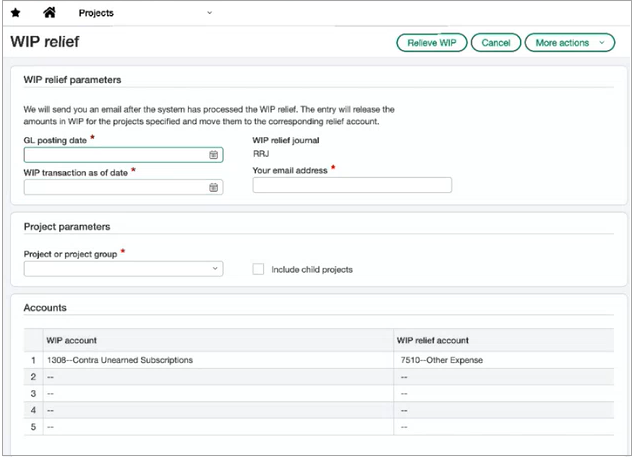
Task: Open GL posting date calendar picker
Action: [x=213, y=155]
